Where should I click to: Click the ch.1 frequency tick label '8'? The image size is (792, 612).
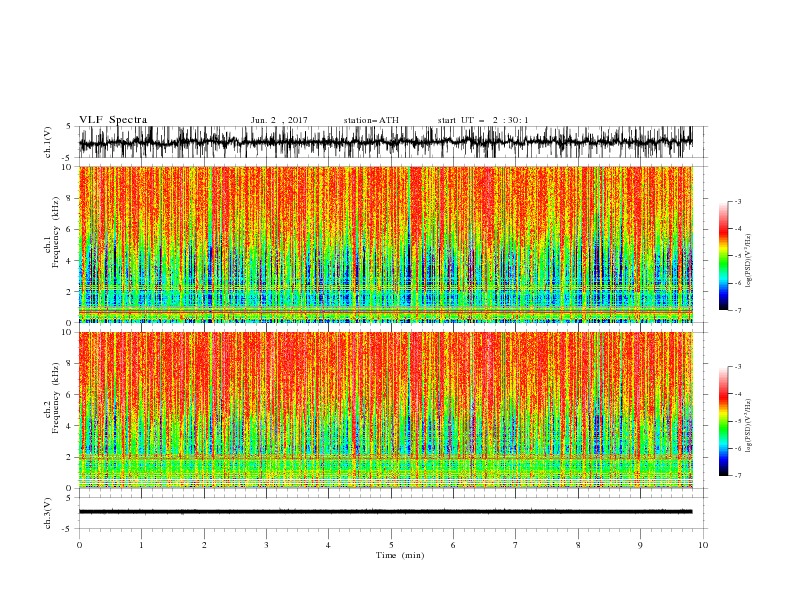point(70,198)
